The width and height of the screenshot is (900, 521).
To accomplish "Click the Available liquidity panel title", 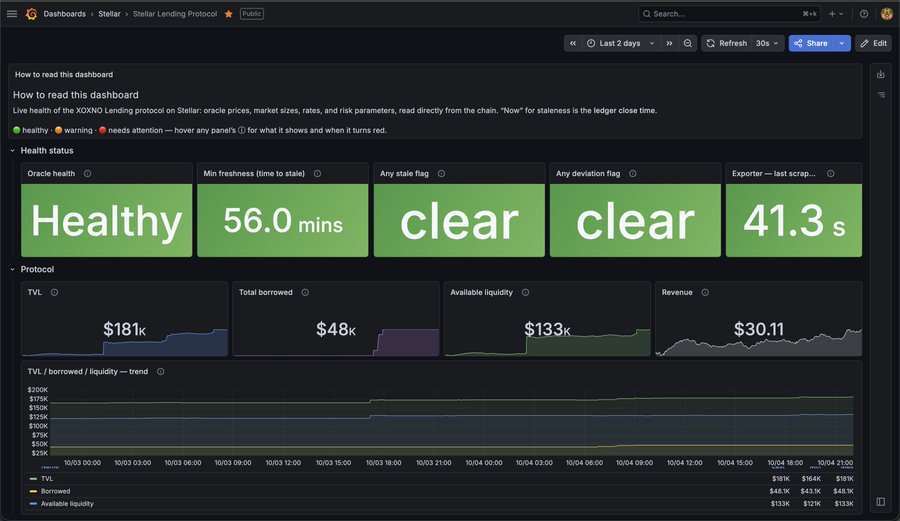I will 482,292.
